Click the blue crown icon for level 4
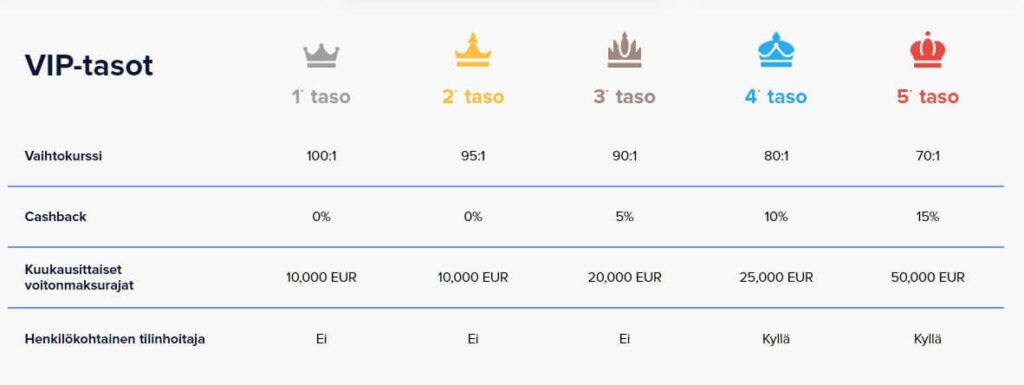 [776, 50]
